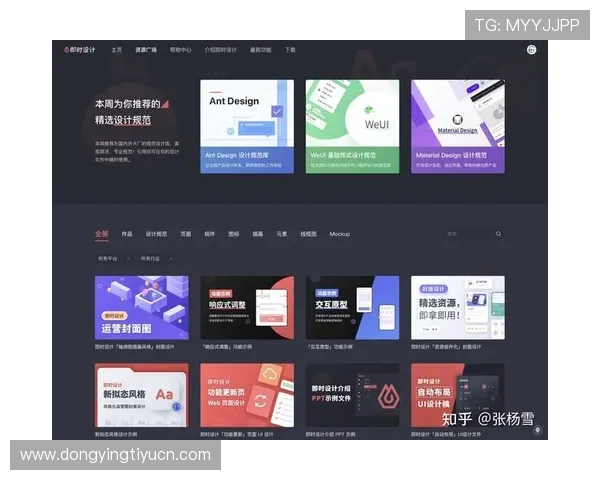Open the user avatar in the header
600x480 pixels.
coord(531,50)
